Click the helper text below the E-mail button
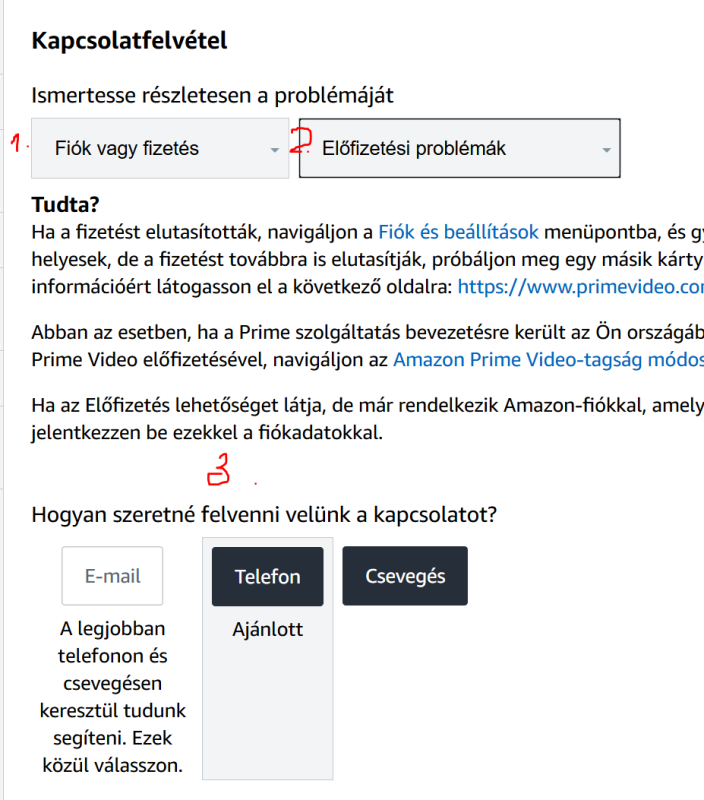The image size is (704, 800). (x=112, y=698)
